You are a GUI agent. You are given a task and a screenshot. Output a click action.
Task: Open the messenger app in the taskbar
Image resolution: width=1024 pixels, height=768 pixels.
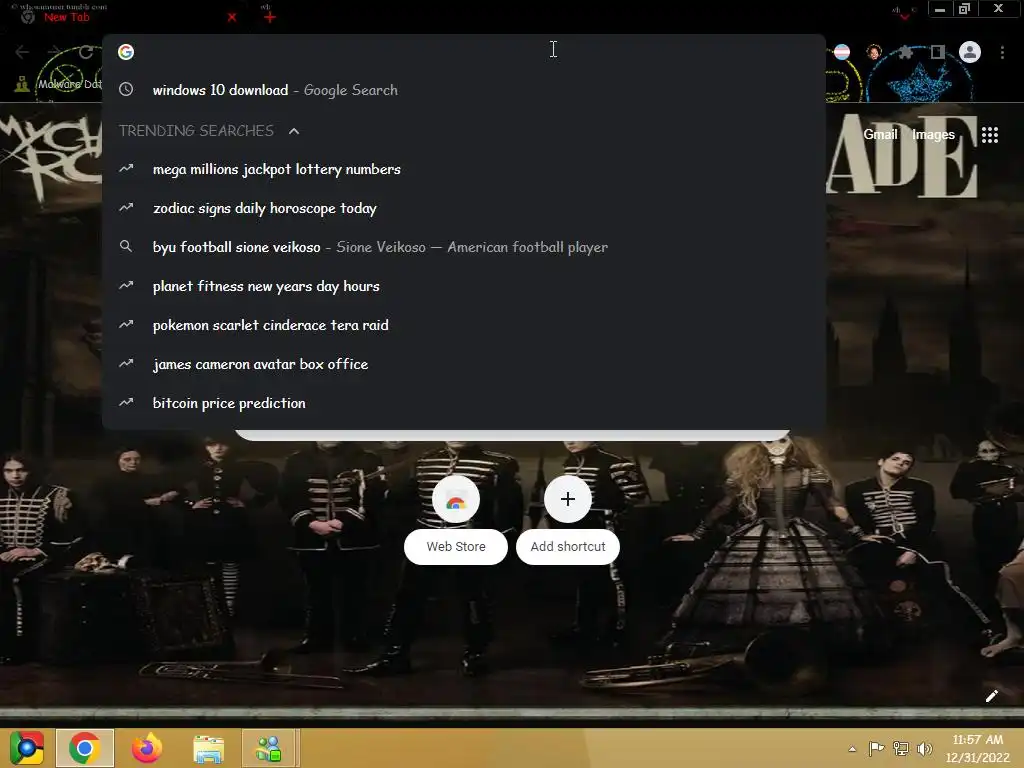click(269, 748)
